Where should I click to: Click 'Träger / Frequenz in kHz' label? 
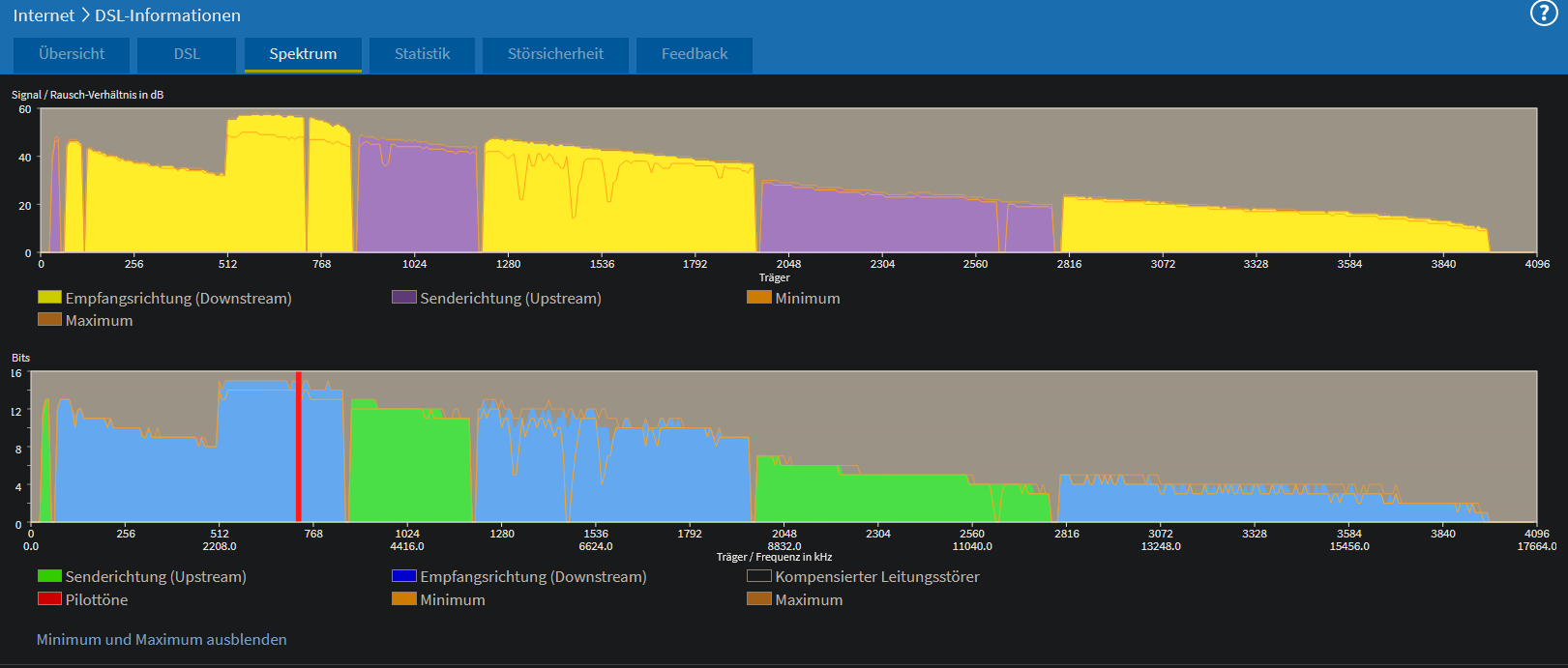774,557
